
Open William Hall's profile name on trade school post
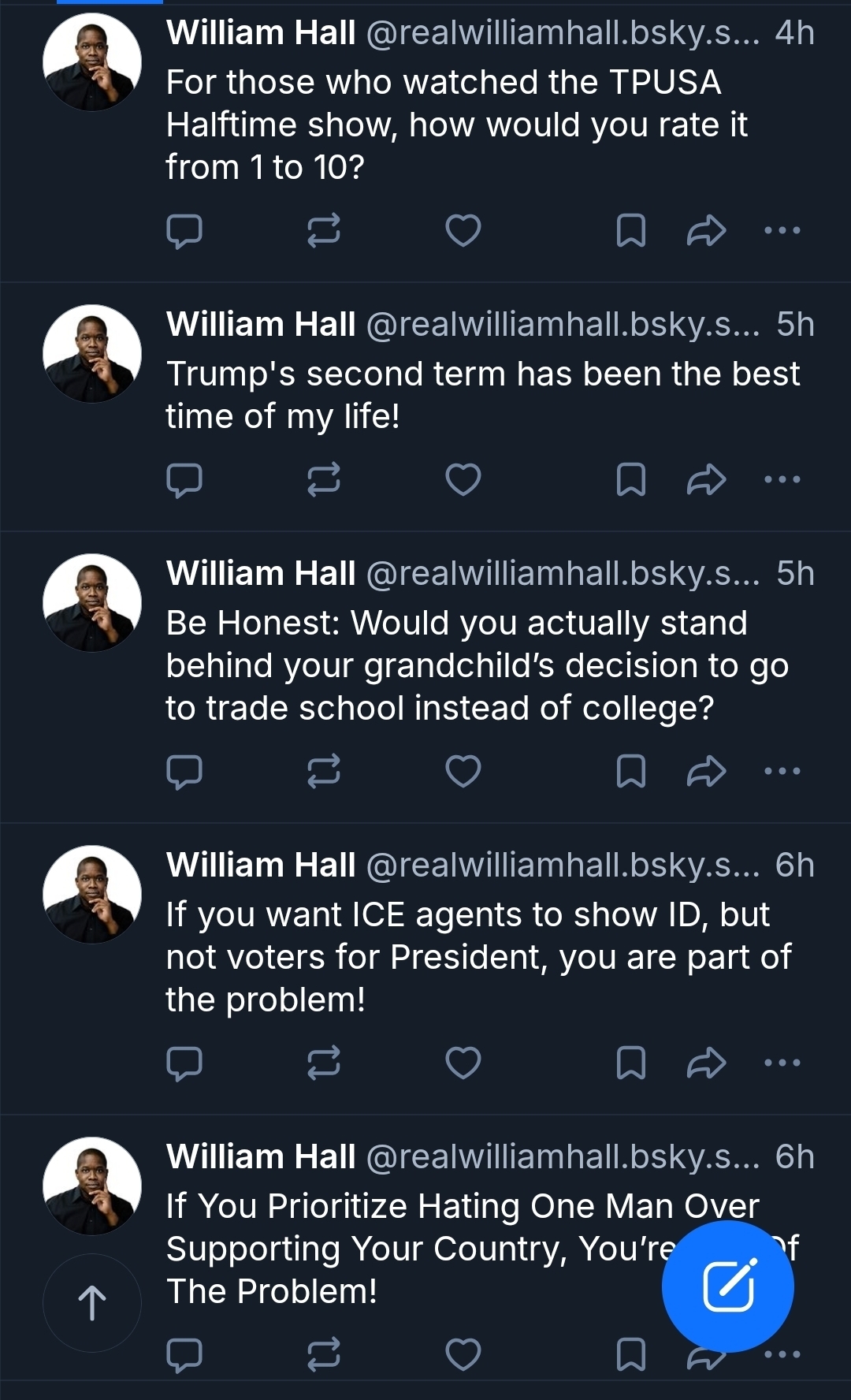(x=261, y=574)
